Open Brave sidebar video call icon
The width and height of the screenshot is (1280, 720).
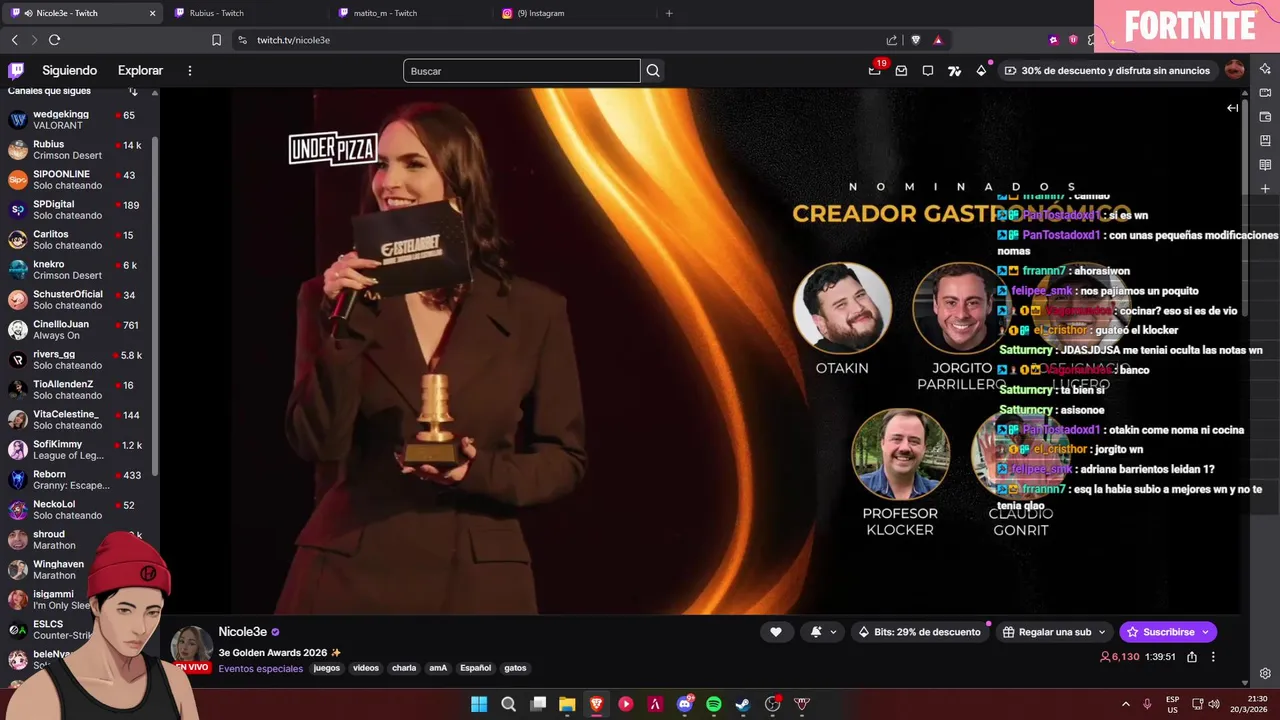[1265, 93]
